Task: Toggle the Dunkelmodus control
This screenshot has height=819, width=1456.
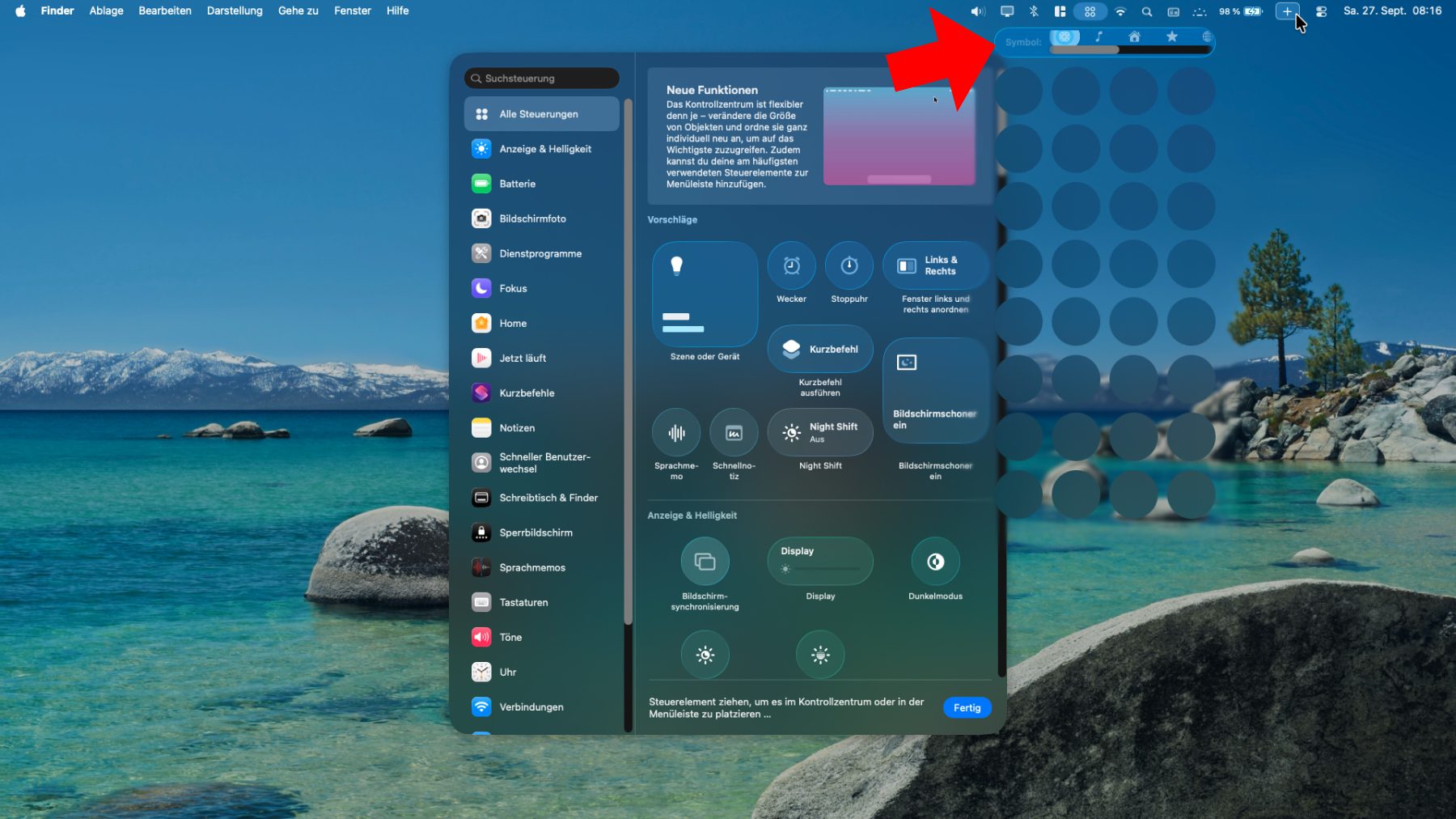Action: 935,562
